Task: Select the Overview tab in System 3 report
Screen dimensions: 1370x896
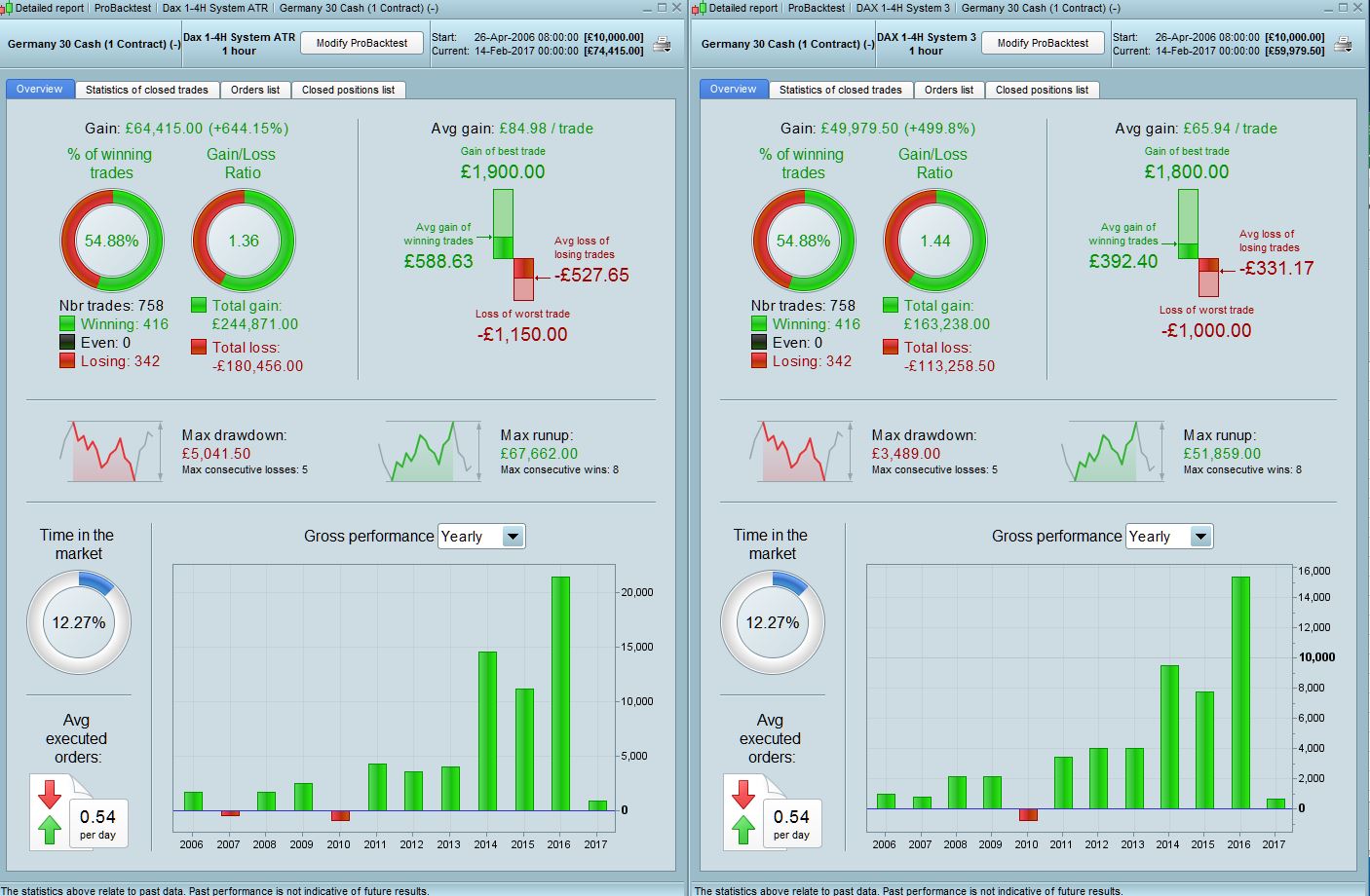Action: click(734, 90)
